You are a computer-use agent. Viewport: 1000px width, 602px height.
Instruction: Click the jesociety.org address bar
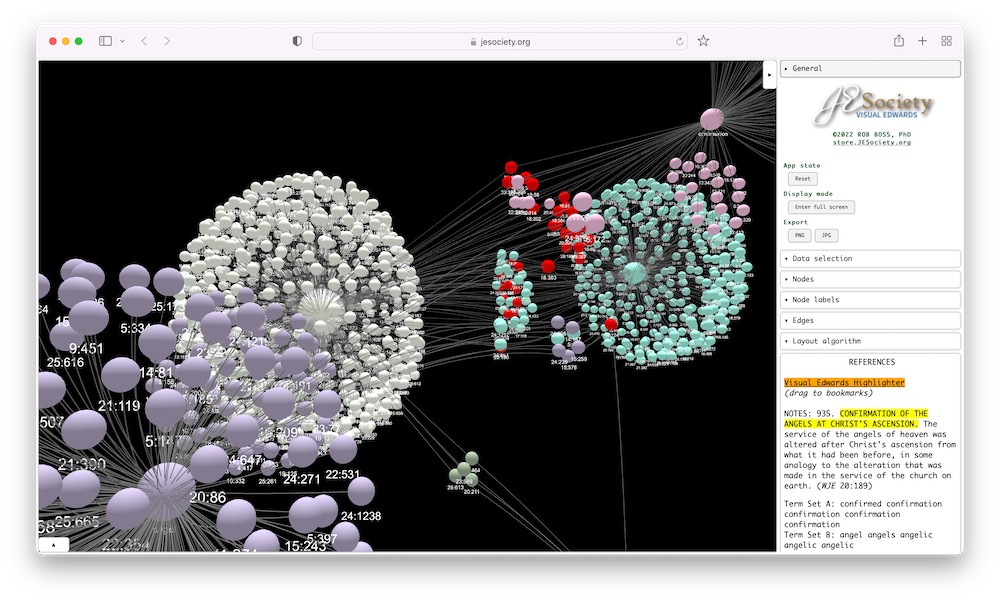(x=500, y=41)
